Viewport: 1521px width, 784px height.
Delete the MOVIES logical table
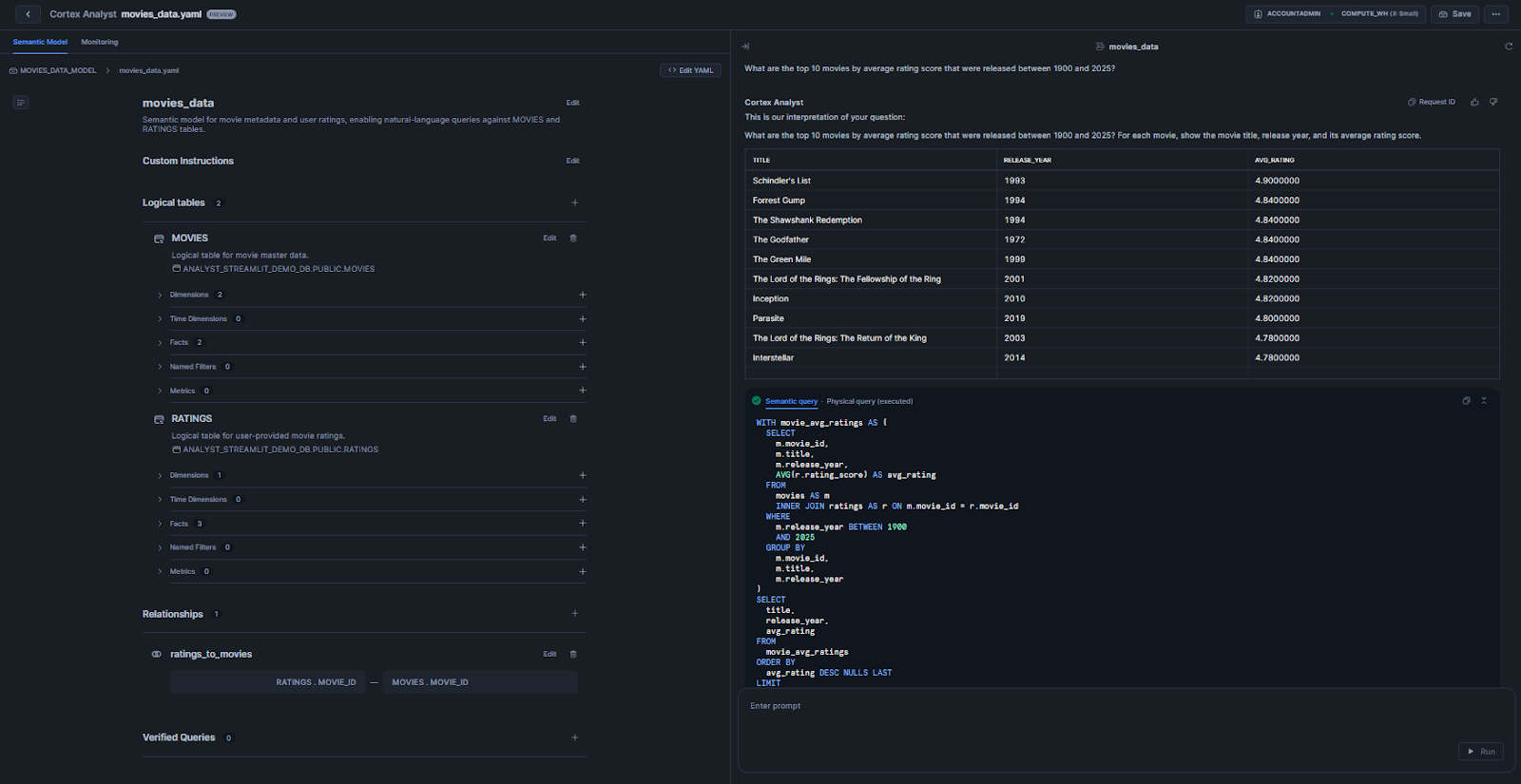[573, 239]
